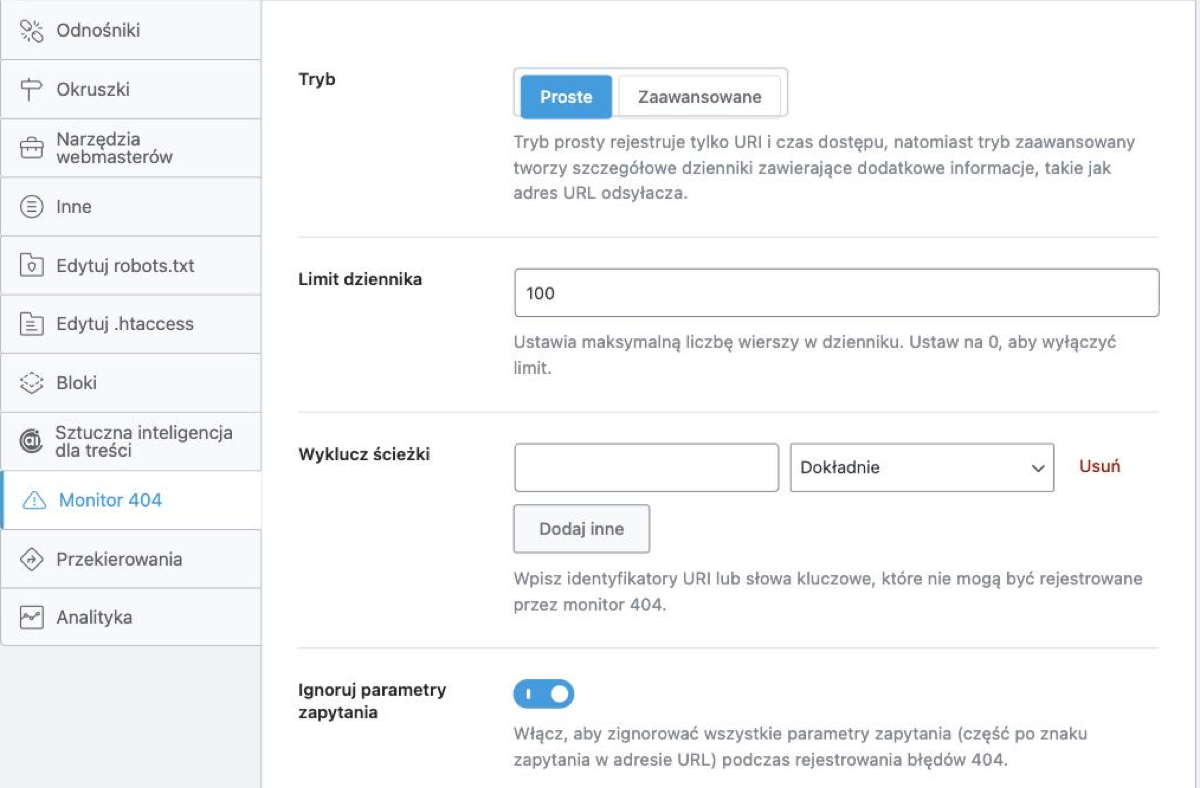Click the Limit dziennika label
This screenshot has height=788, width=1200.
point(360,280)
